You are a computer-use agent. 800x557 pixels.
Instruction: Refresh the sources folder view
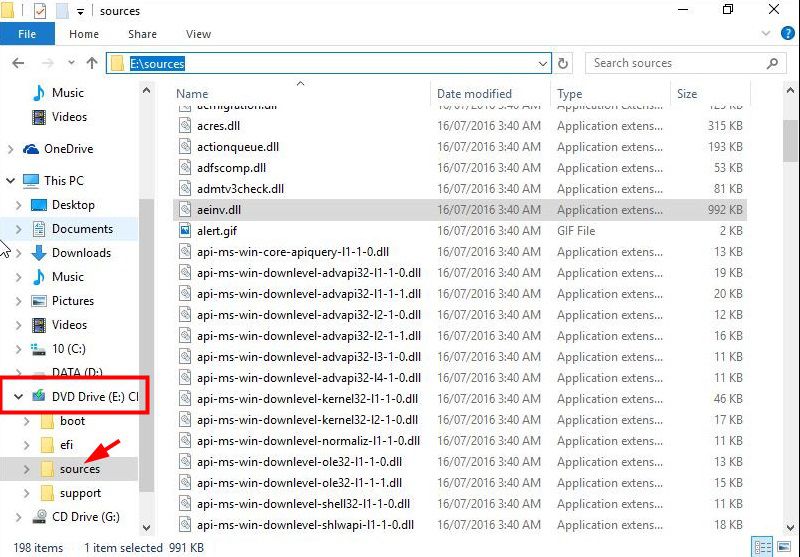563,63
